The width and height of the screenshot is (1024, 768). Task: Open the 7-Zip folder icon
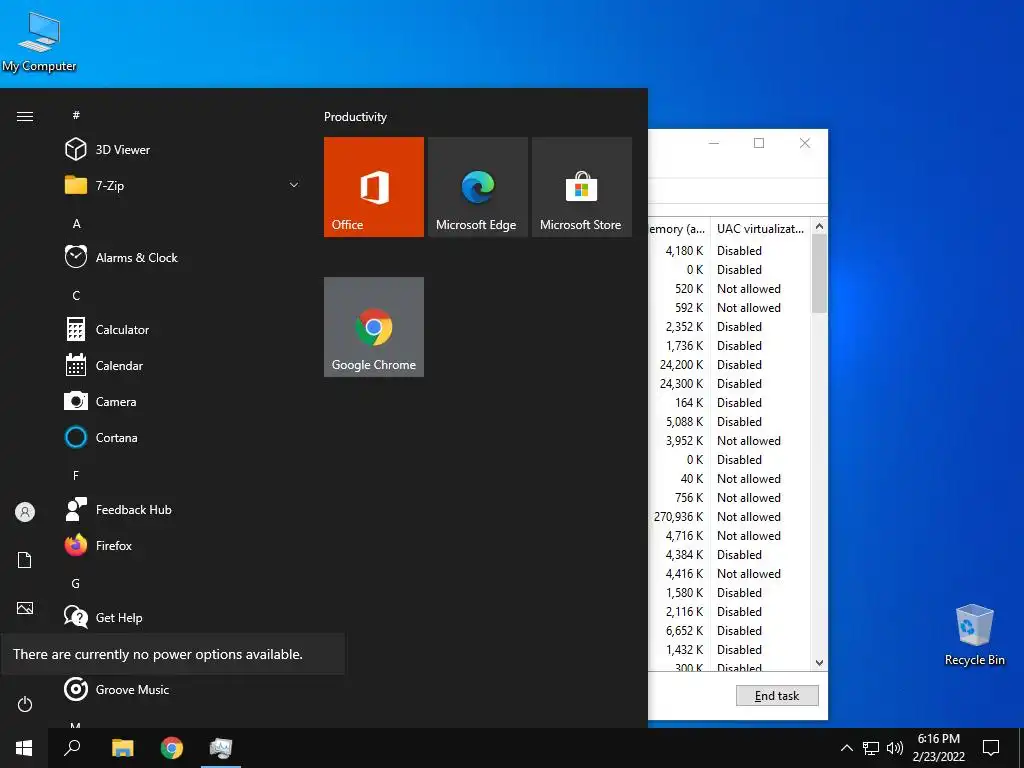76,185
